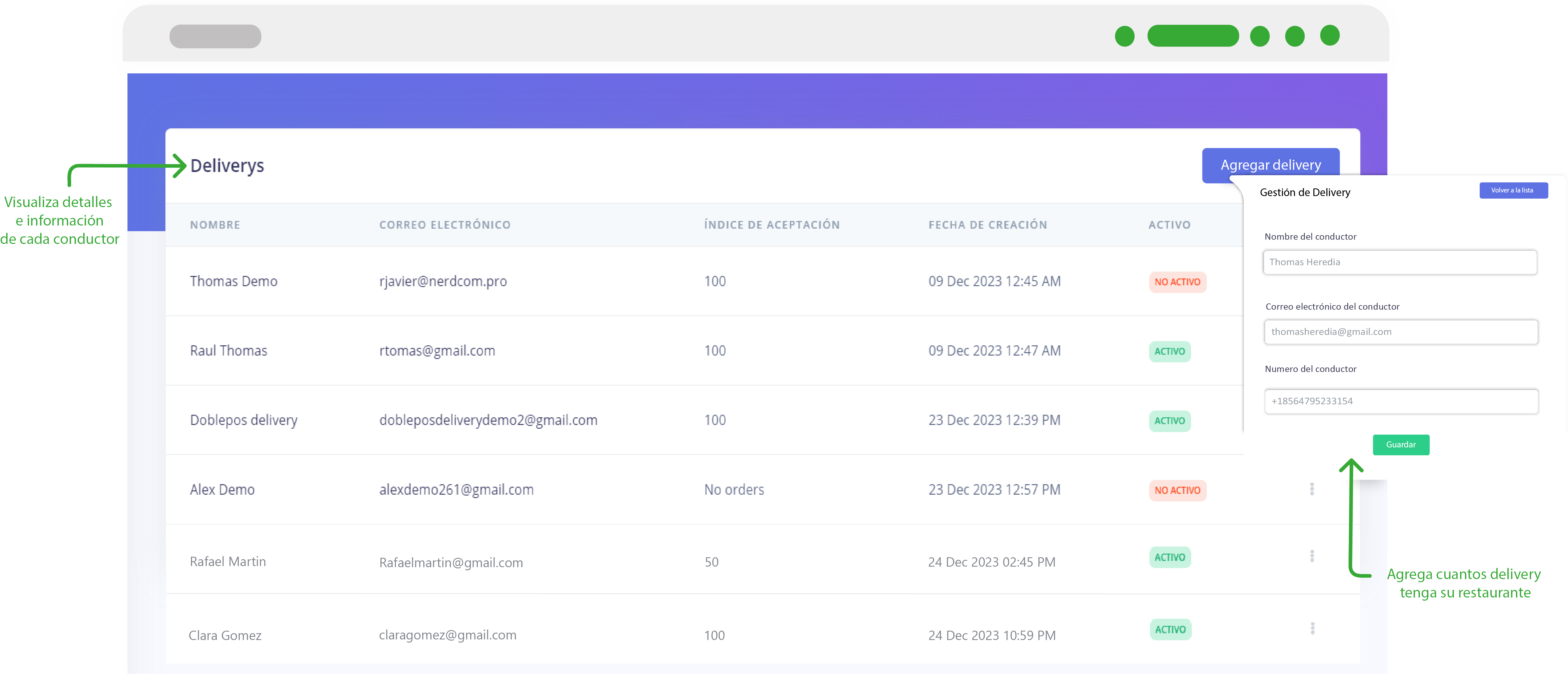Image resolution: width=1568 pixels, height=674 pixels.
Task: Click email alexdemo261@gmail.com
Action: tap(457, 490)
